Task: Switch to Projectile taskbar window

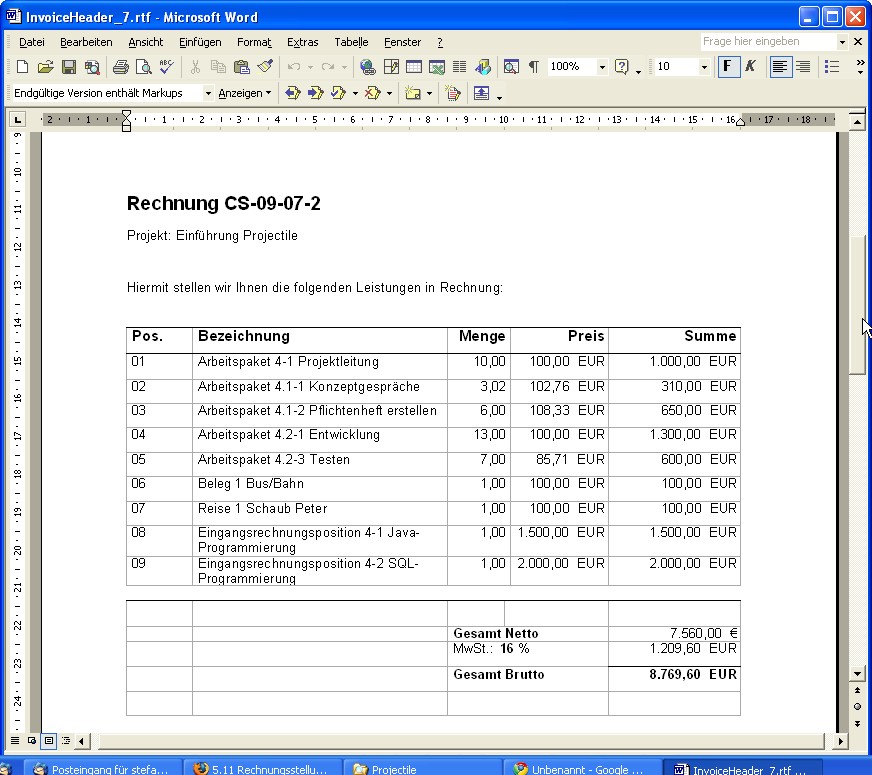Action: 393,769
